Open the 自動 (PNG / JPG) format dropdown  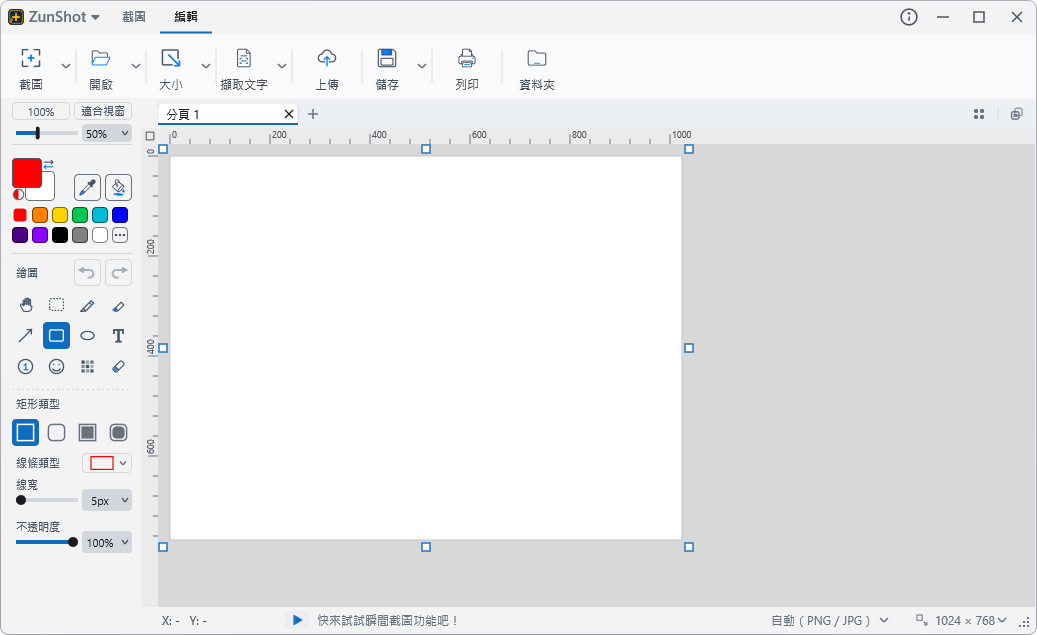tap(830, 620)
